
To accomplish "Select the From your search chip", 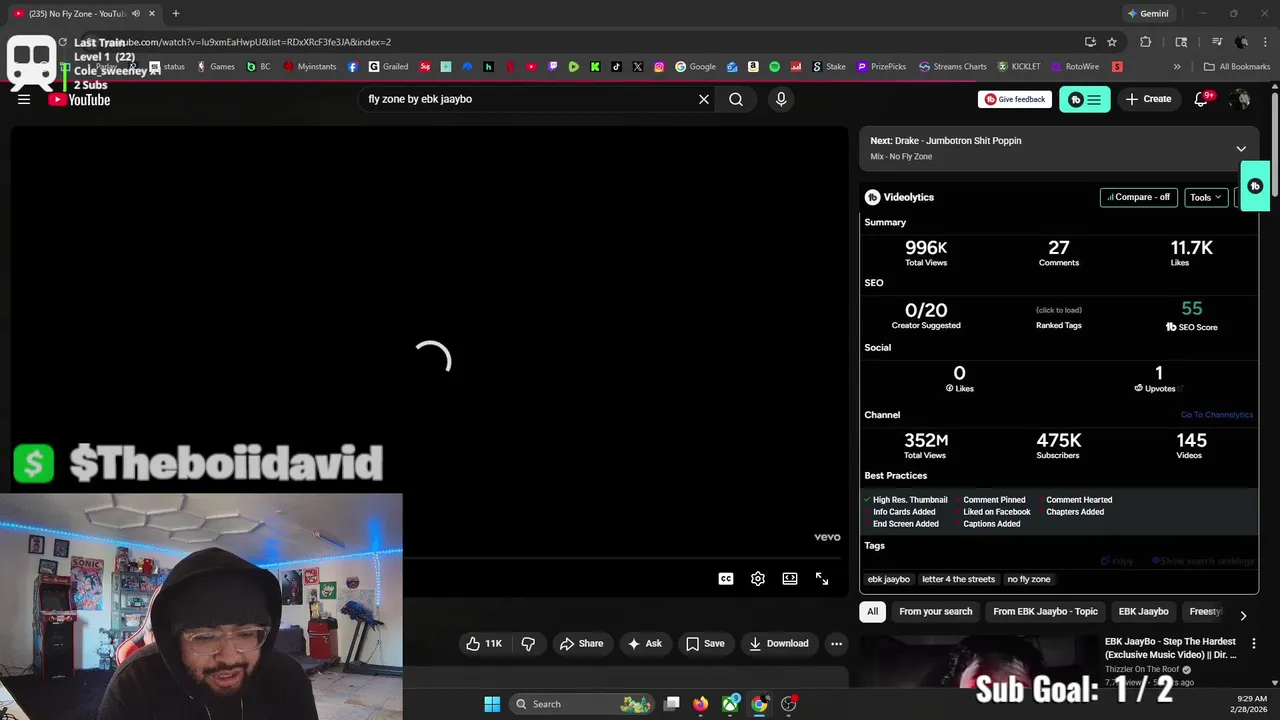I will (936, 612).
